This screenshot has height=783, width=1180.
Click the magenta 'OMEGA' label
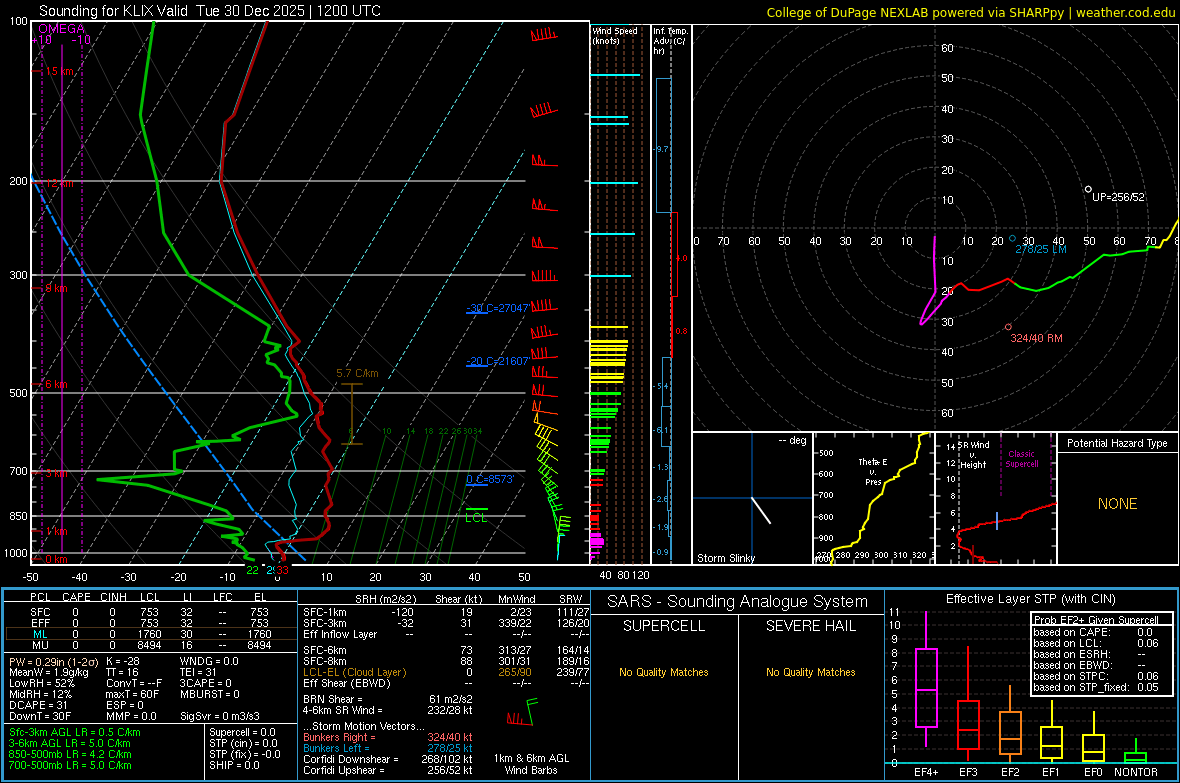pos(61,29)
